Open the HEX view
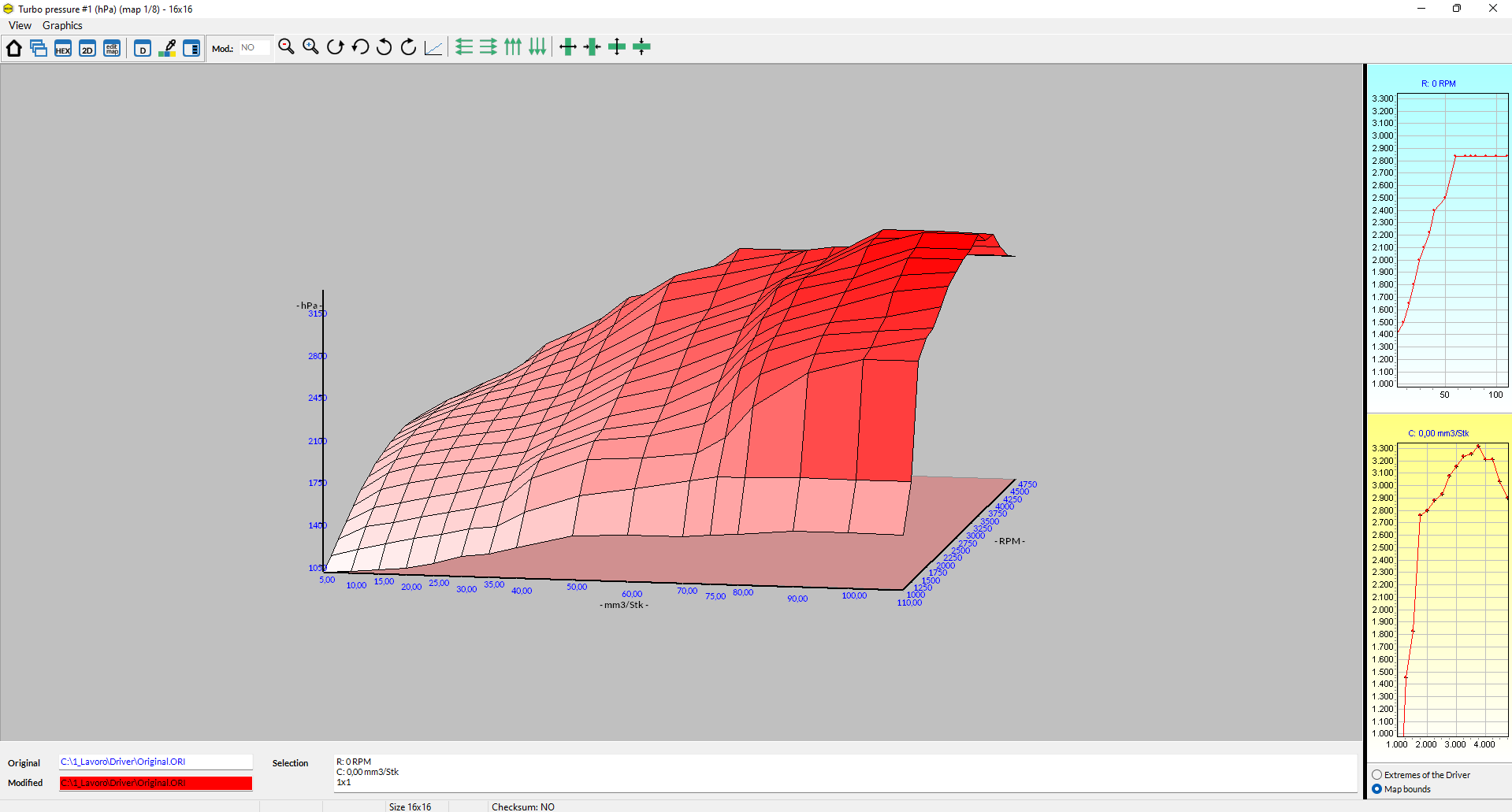 (x=63, y=48)
